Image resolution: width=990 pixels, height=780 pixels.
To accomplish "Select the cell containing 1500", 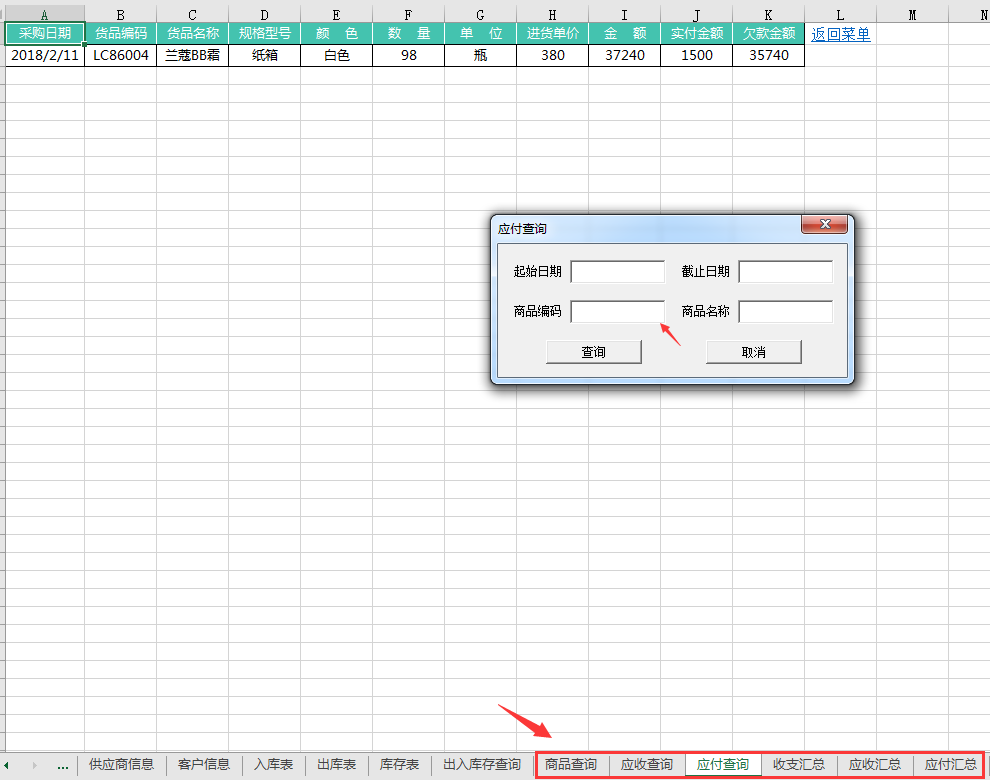I will coord(696,56).
